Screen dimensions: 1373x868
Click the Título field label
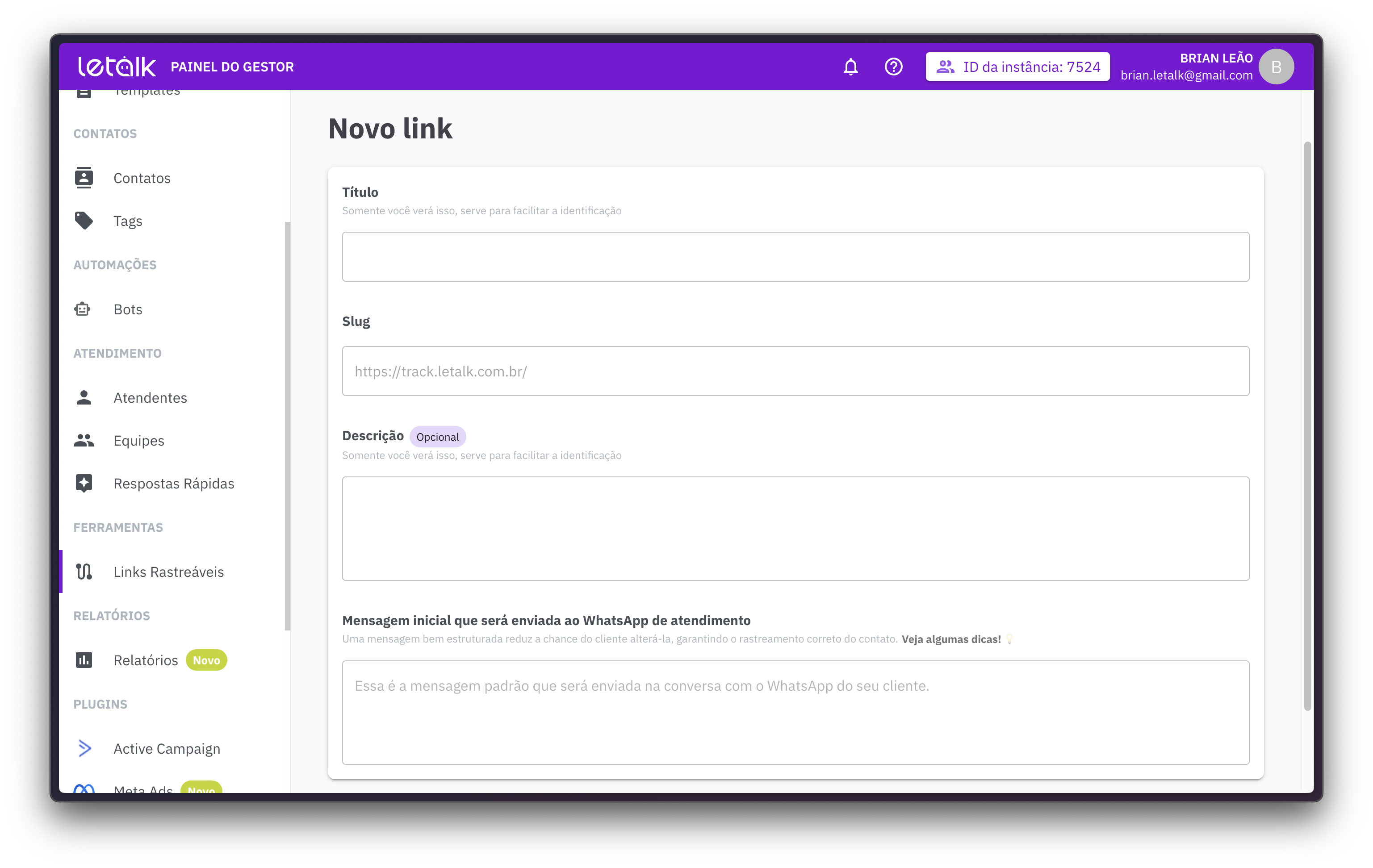tap(360, 192)
